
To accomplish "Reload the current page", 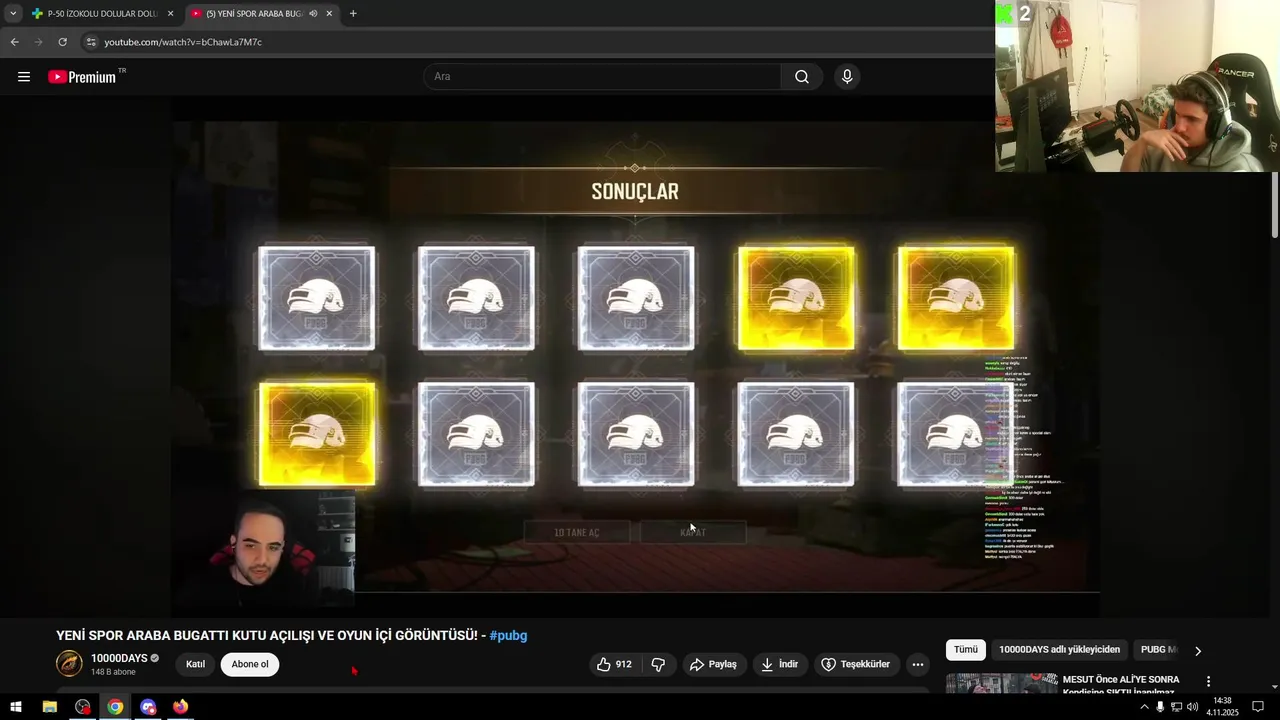I will pyautogui.click(x=62, y=42).
